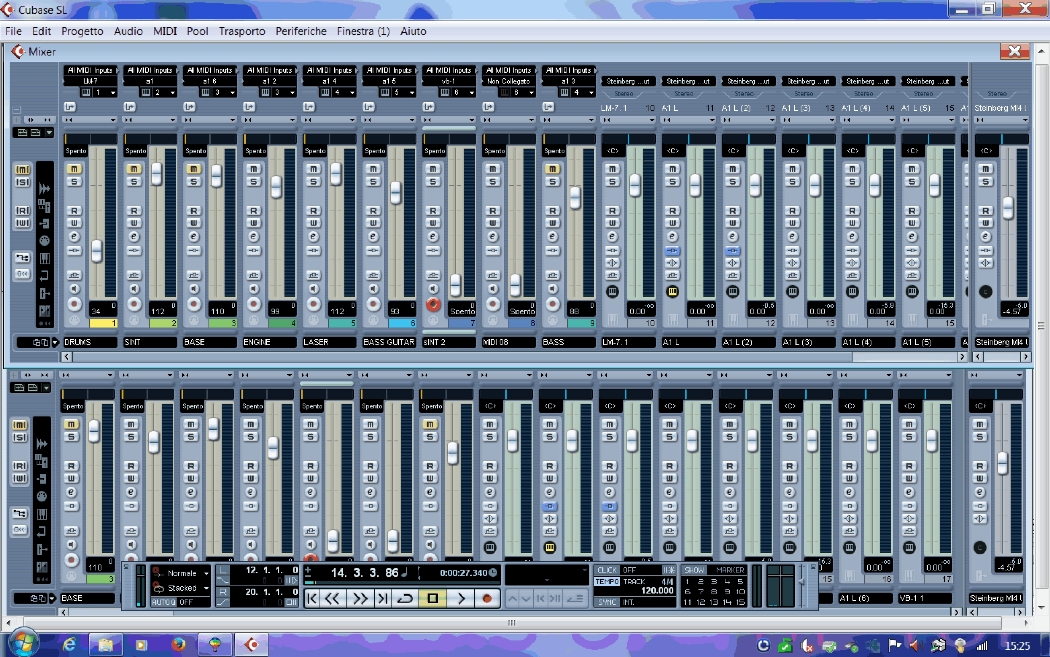
Task: Solo the SINT channel
Action: [134, 181]
